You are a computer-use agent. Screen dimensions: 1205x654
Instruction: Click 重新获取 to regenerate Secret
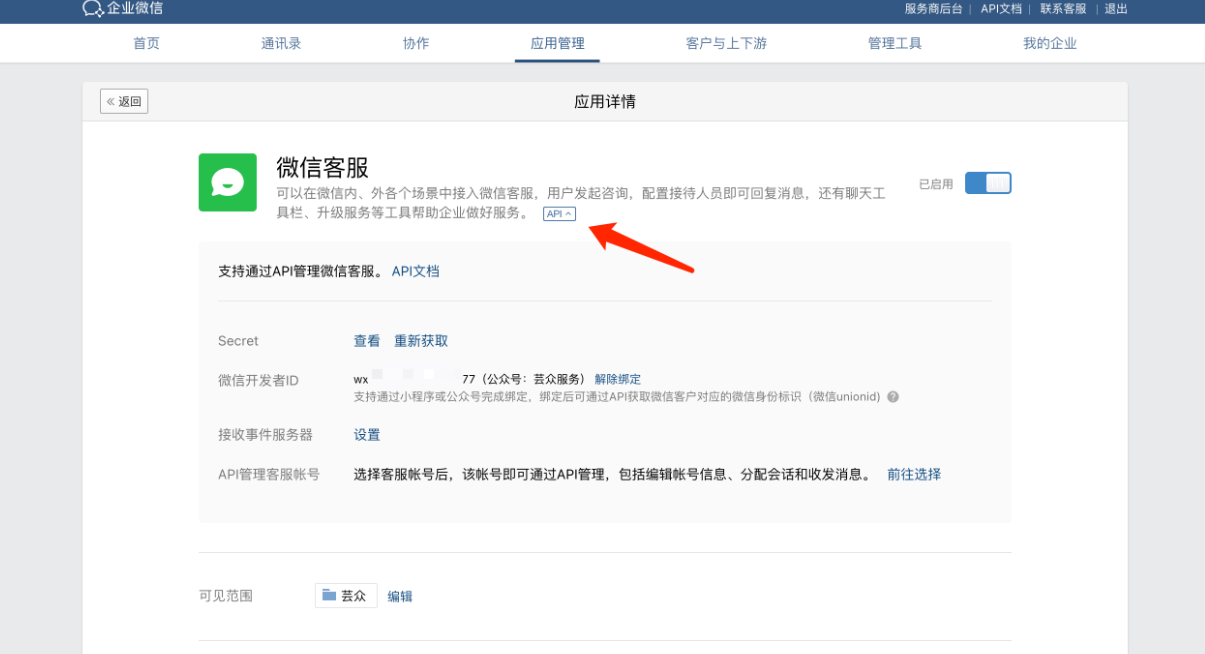point(420,341)
